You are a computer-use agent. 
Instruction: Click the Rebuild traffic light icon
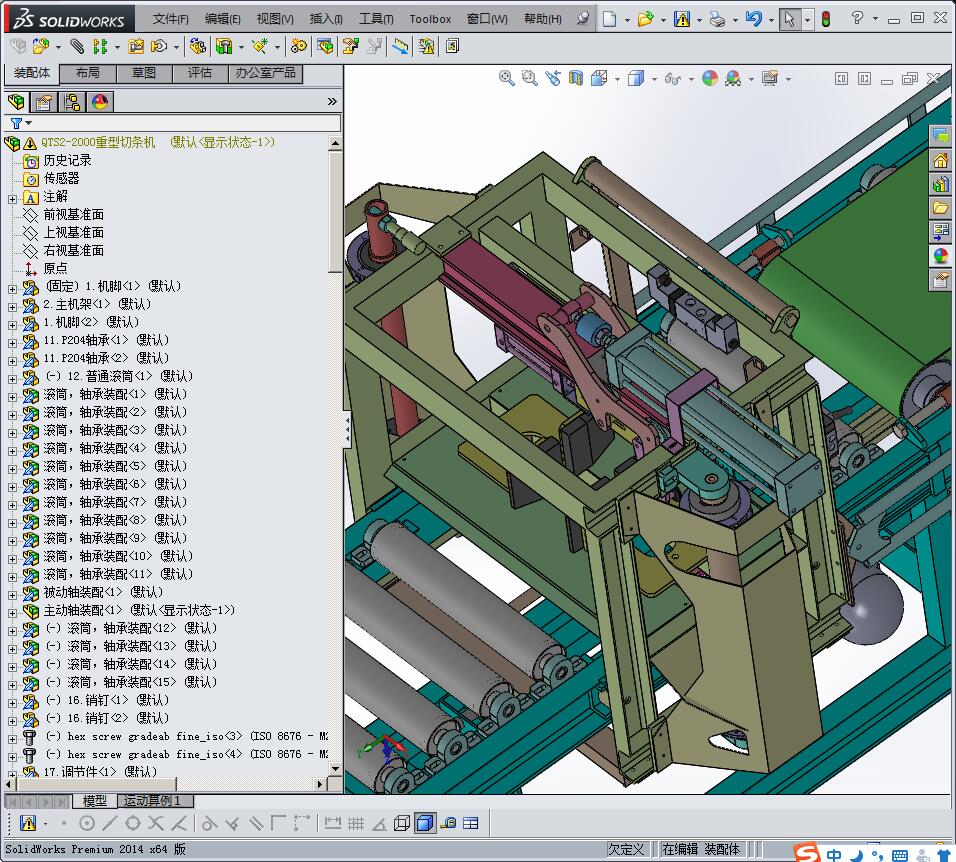(826, 19)
